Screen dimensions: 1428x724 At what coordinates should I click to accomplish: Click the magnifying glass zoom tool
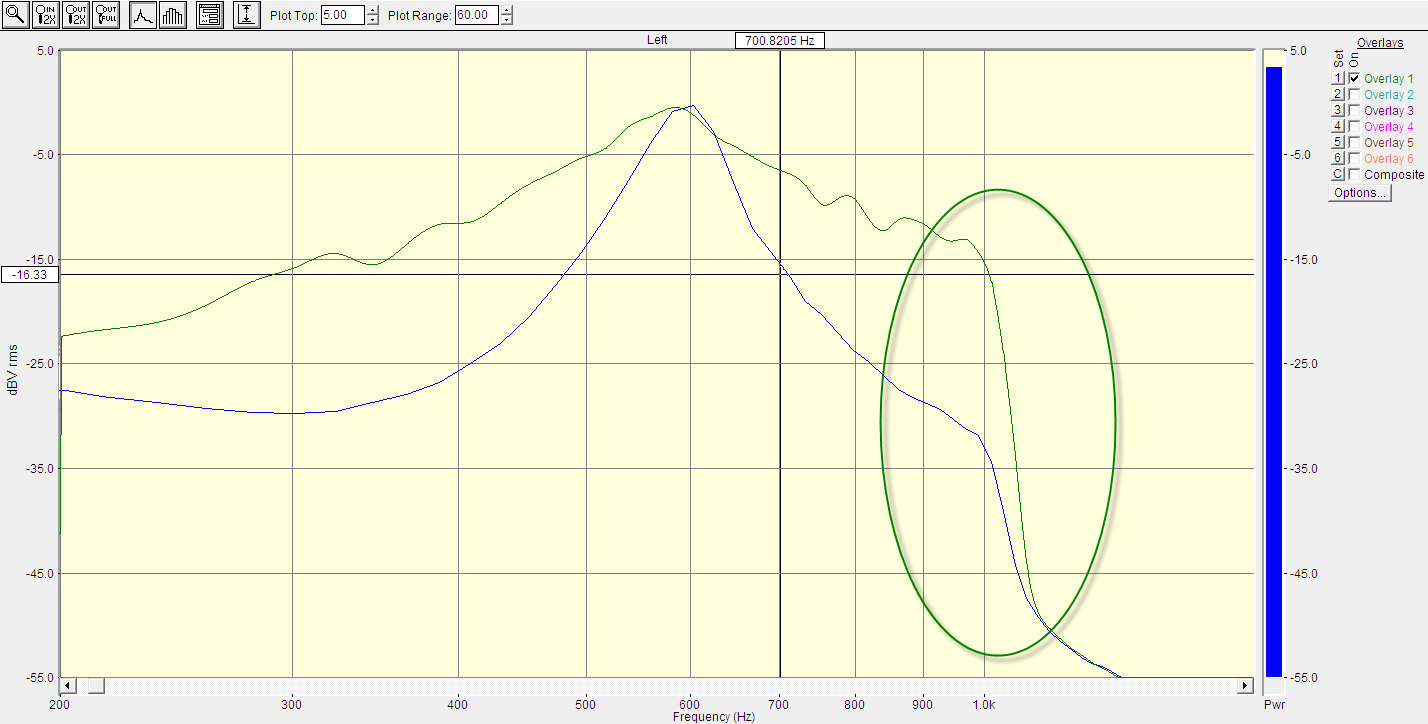[x=16, y=15]
